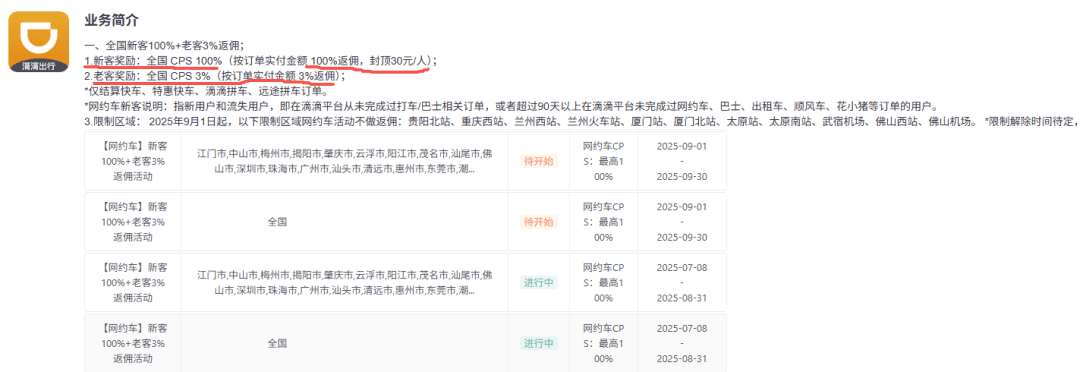The image size is (1080, 372).
Task: Click 待开始 status badge in the 全国 row
Action: tap(539, 222)
